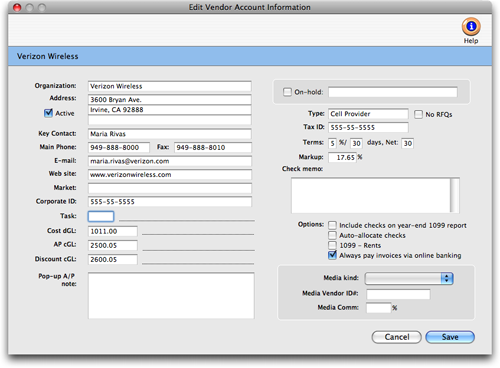
Task: Click the Type field showing Cell Provider
Action: [368, 114]
